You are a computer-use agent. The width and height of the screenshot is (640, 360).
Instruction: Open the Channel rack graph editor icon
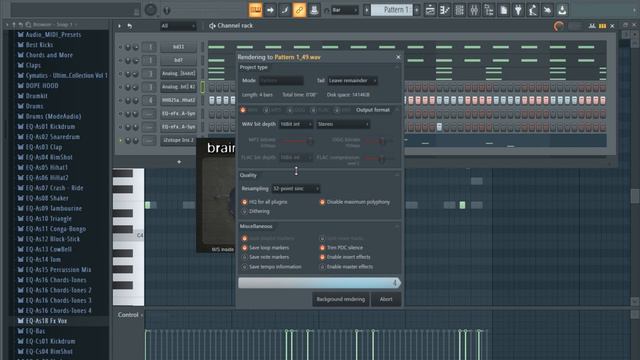click(592, 26)
